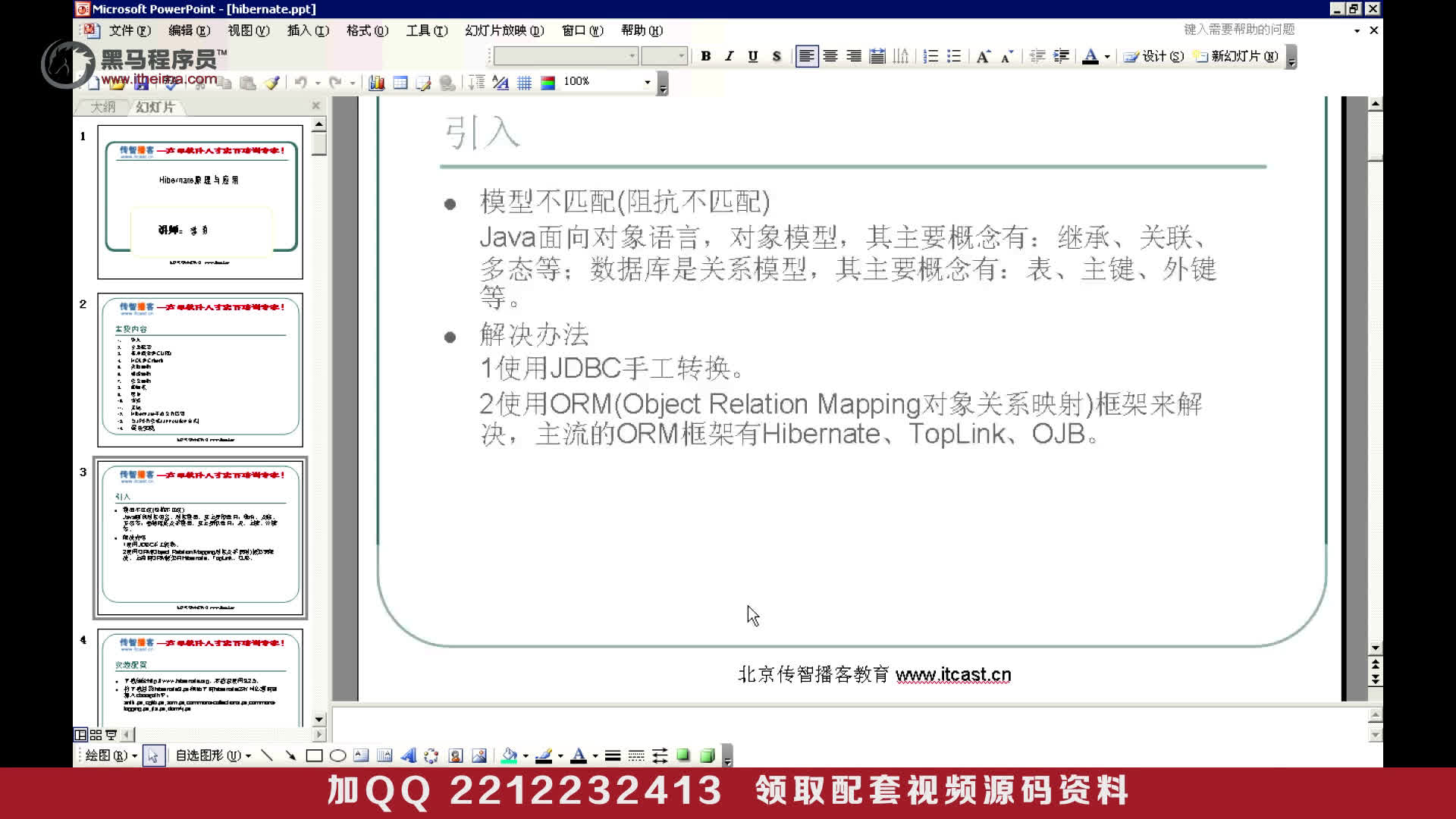Switch to the Outline tab

click(103, 107)
